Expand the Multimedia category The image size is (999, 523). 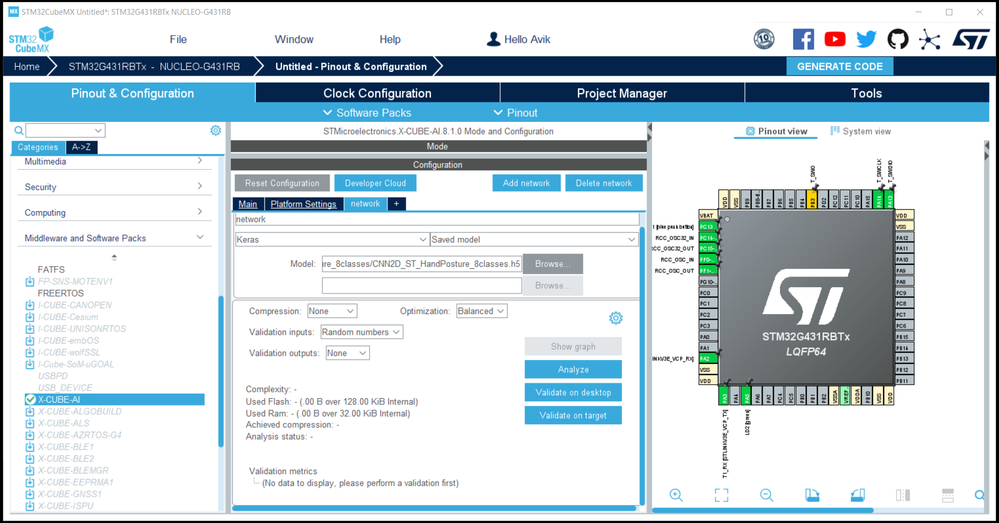click(x=200, y=161)
